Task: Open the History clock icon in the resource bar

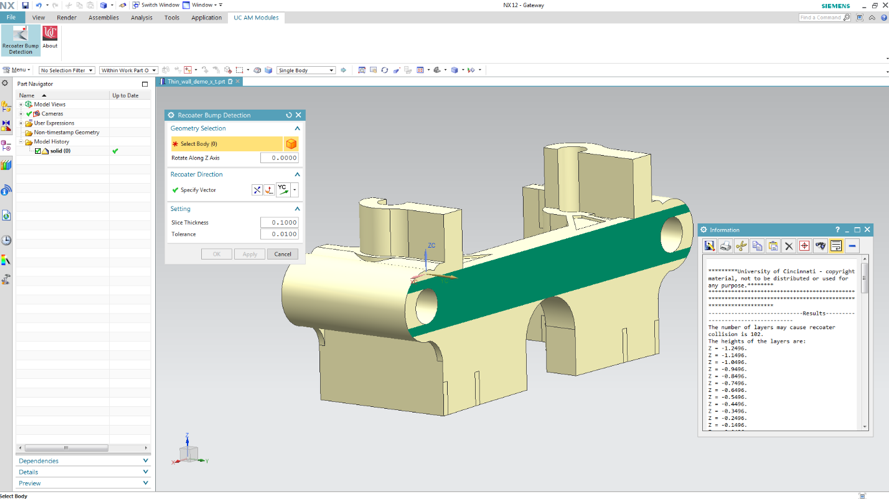Action: coord(6,240)
